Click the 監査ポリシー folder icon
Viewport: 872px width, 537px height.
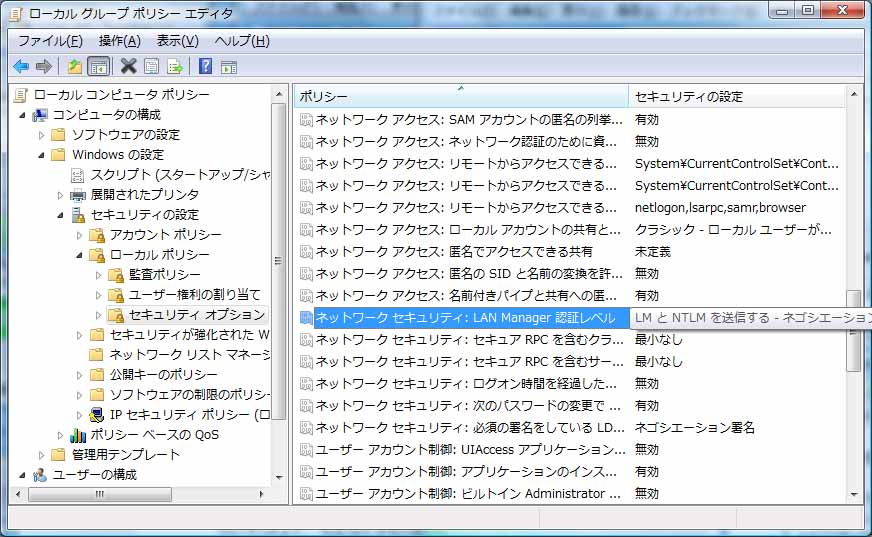(x=116, y=275)
